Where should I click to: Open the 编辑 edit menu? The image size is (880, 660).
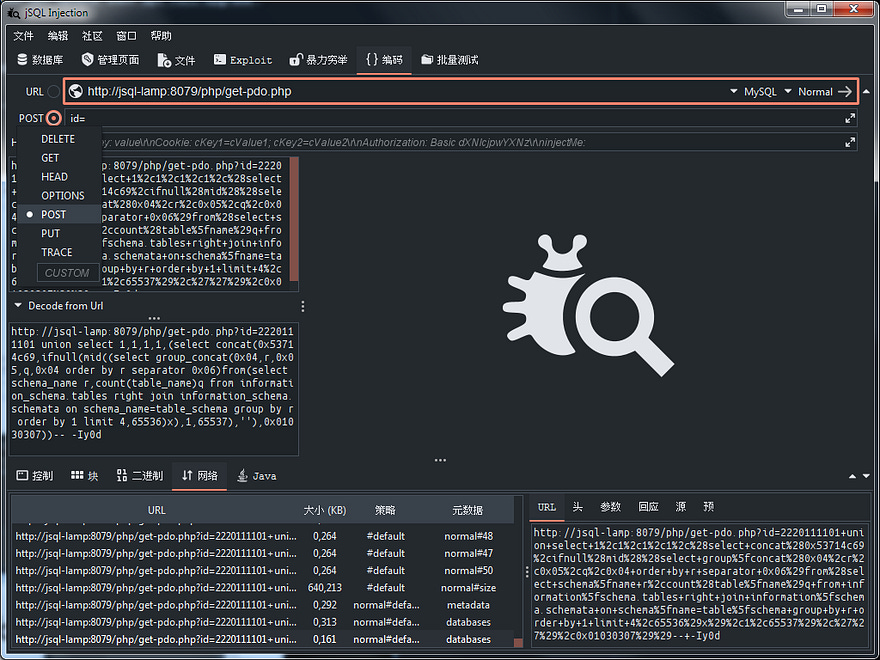[58, 36]
